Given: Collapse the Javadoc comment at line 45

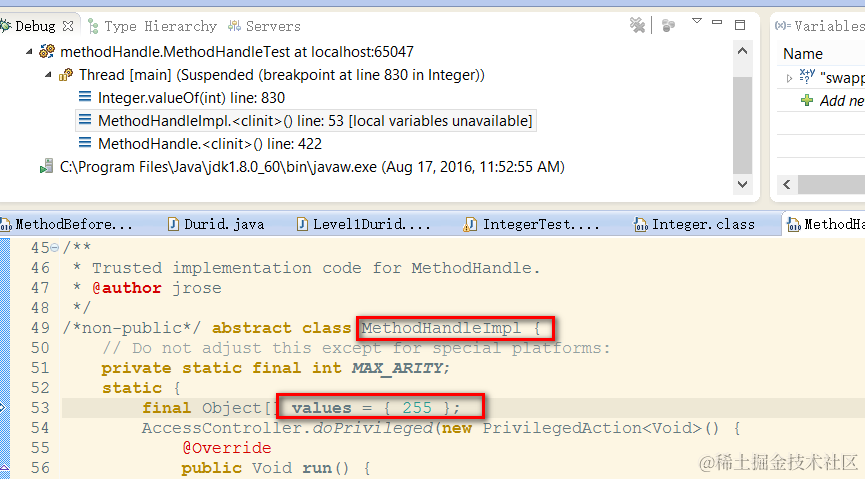Looking at the screenshot, I should 55,248.
